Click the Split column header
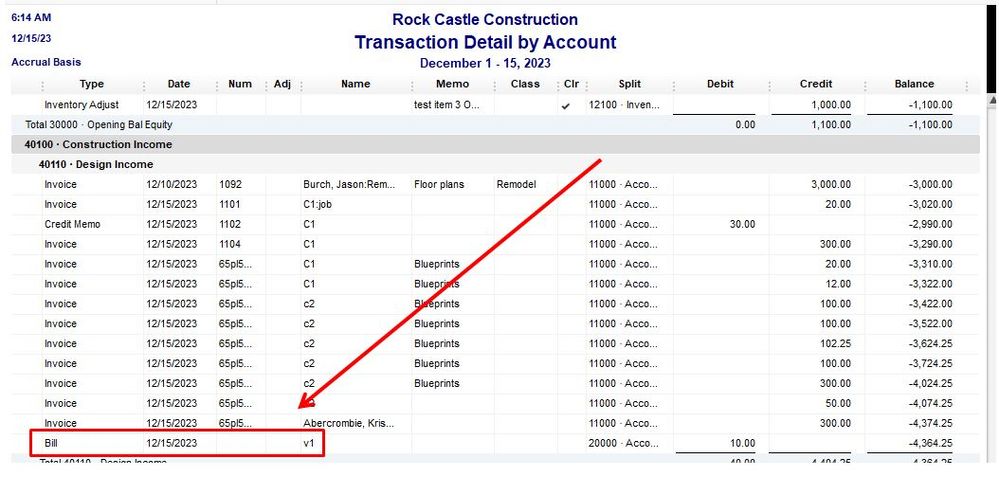This screenshot has width=999, height=481. click(629, 84)
